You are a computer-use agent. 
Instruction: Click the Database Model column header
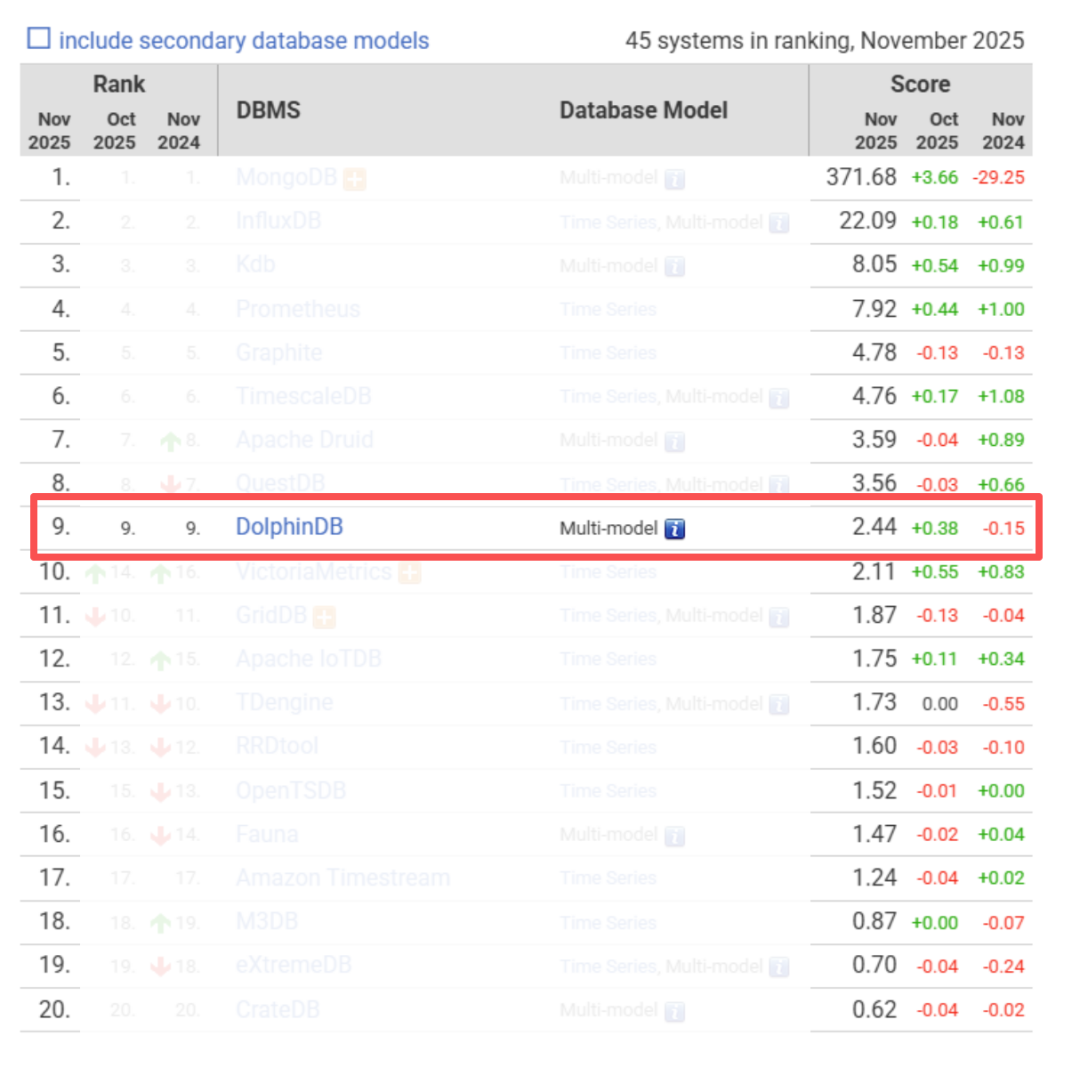(x=643, y=110)
